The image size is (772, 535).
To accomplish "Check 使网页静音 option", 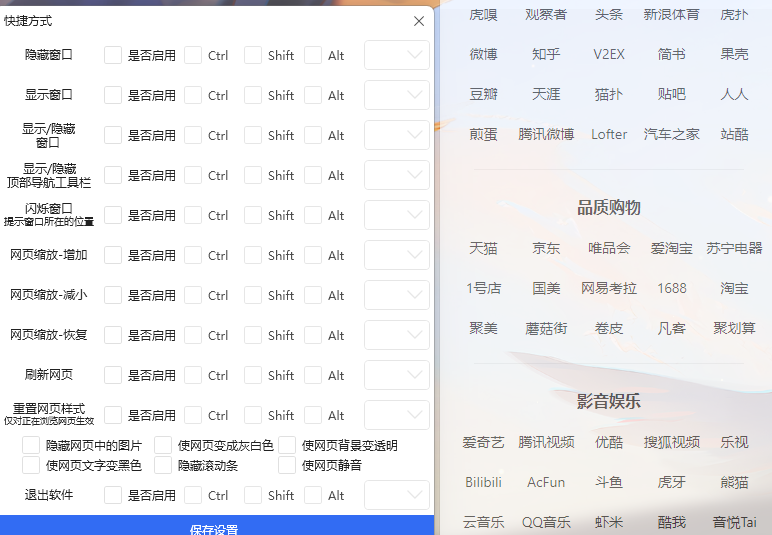I will point(287,465).
